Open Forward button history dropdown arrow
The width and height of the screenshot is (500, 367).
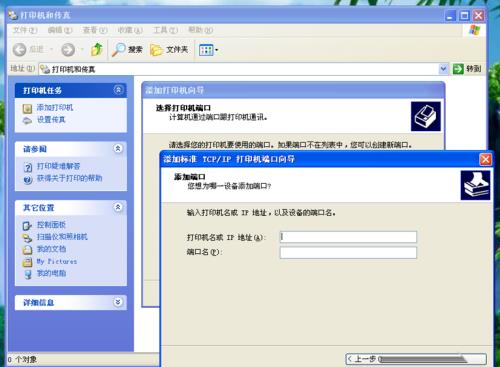(x=82, y=50)
